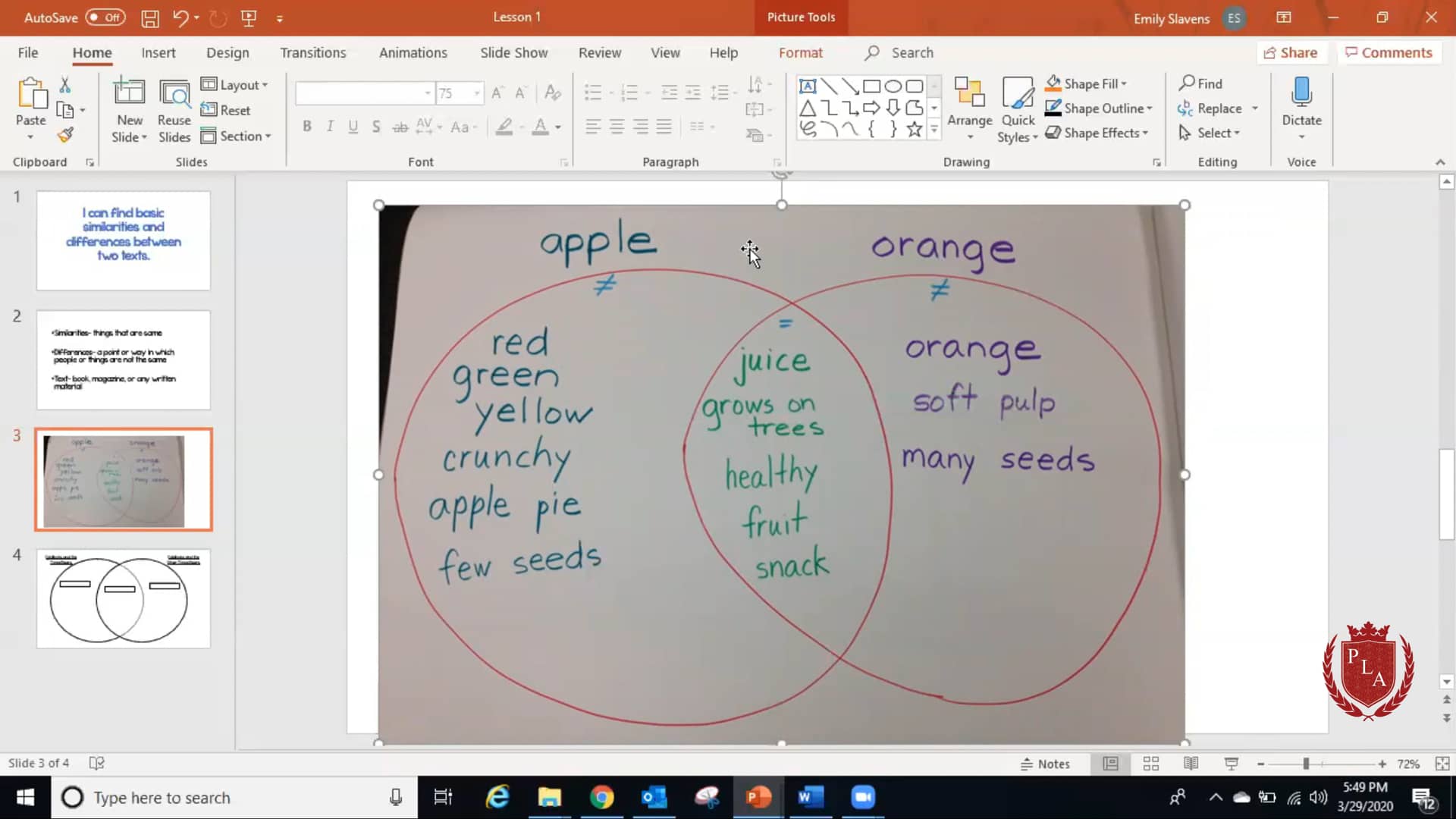Switch to the Insert tab
Viewport: 1456px width, 819px height.
[158, 52]
